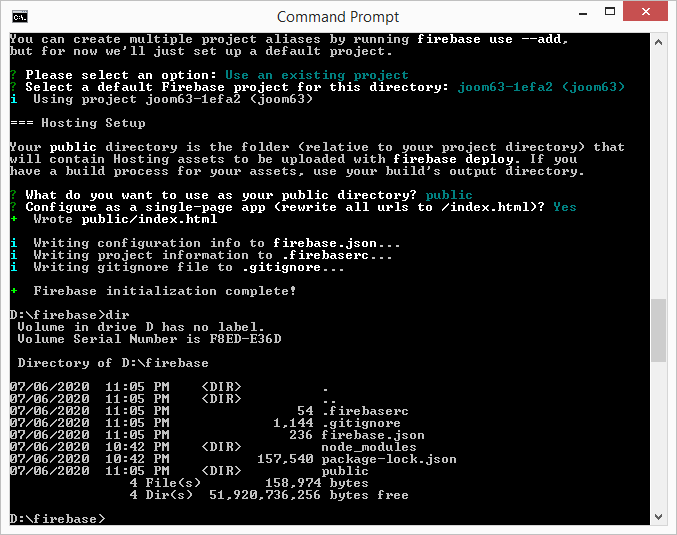Click the "D:\firebase>dir" command line
Viewport: 677px width, 535px height.
(x=68, y=315)
